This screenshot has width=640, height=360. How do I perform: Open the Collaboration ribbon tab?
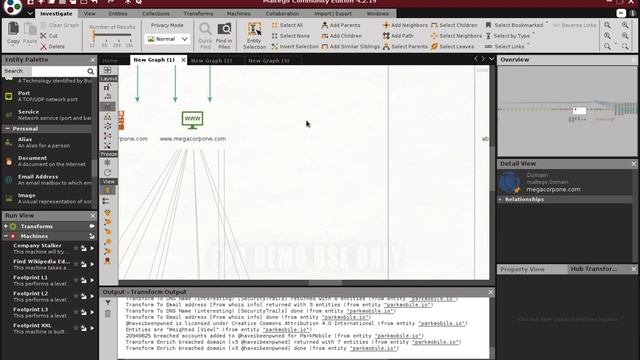coord(282,13)
